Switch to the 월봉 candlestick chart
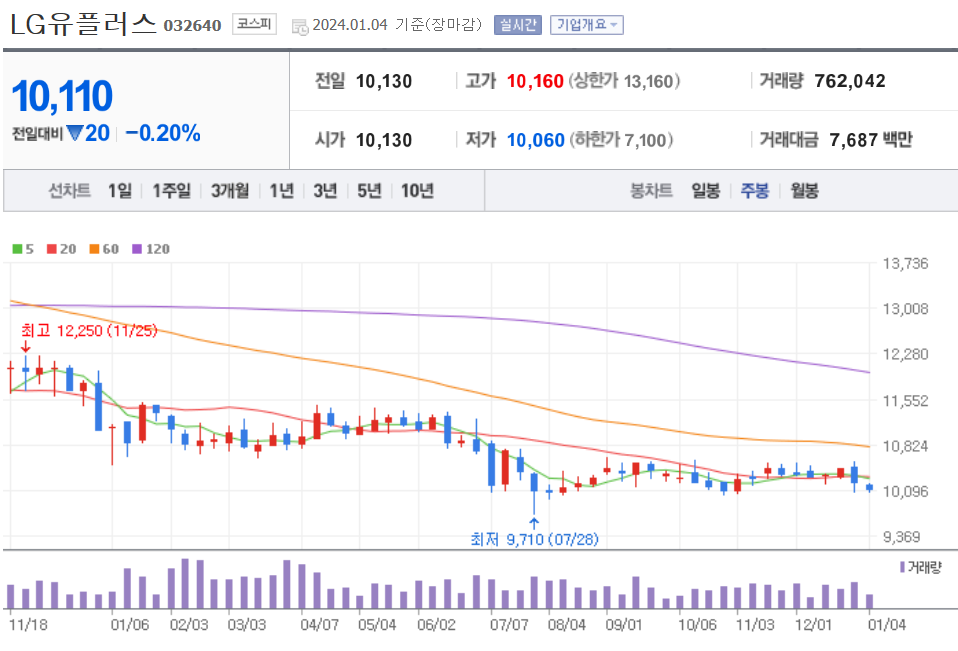This screenshot has width=958, height=651. (x=804, y=191)
